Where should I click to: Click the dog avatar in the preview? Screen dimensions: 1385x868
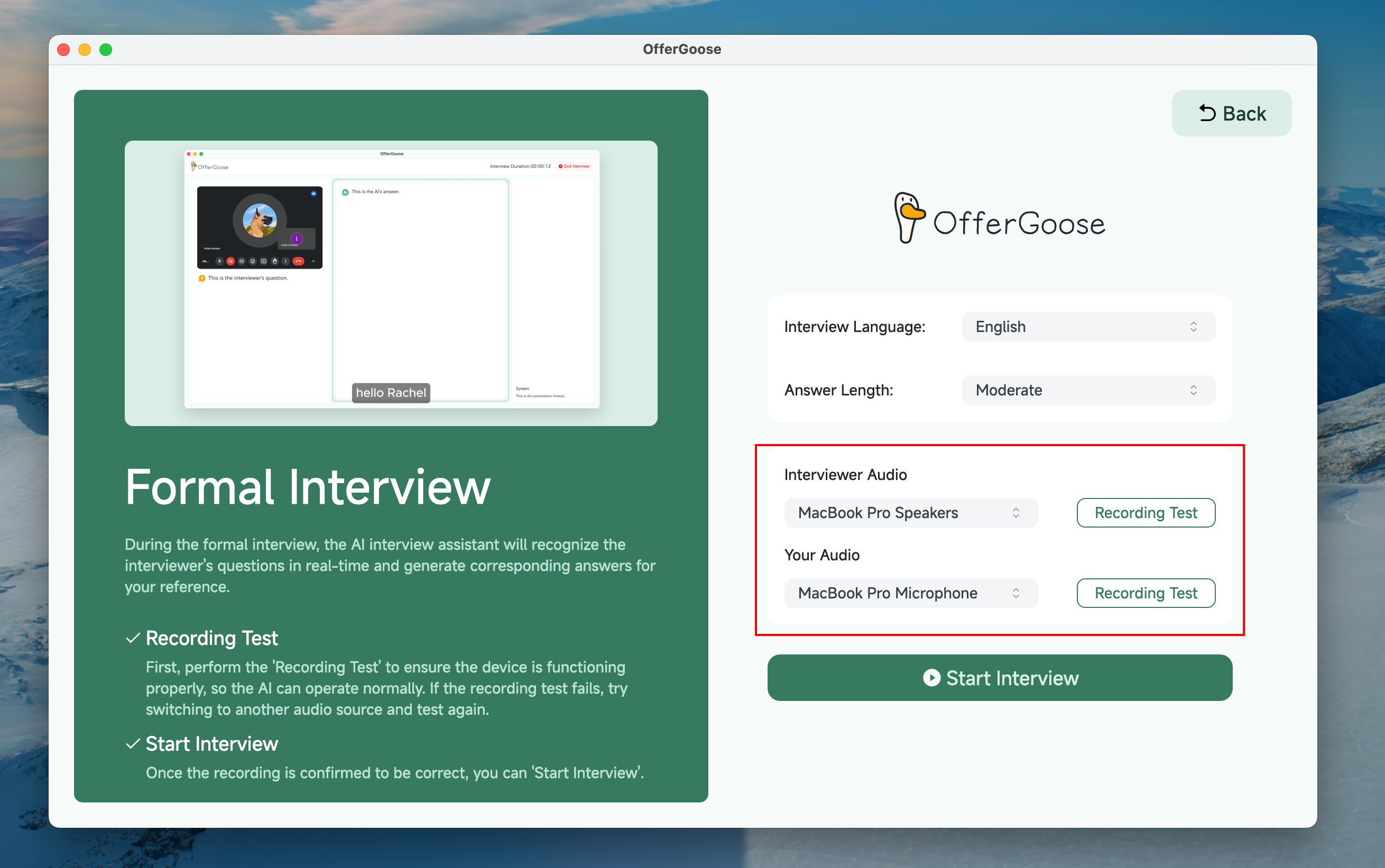click(x=260, y=220)
